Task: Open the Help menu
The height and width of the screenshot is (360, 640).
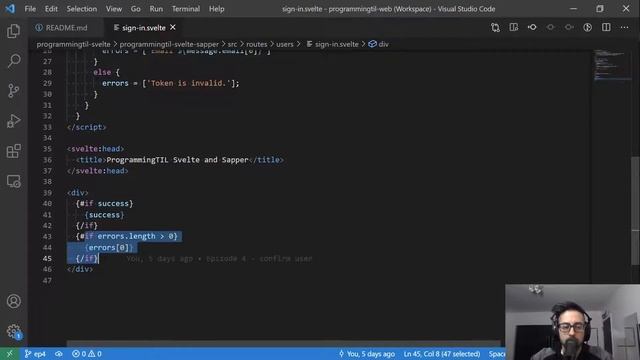Action: tap(216, 9)
